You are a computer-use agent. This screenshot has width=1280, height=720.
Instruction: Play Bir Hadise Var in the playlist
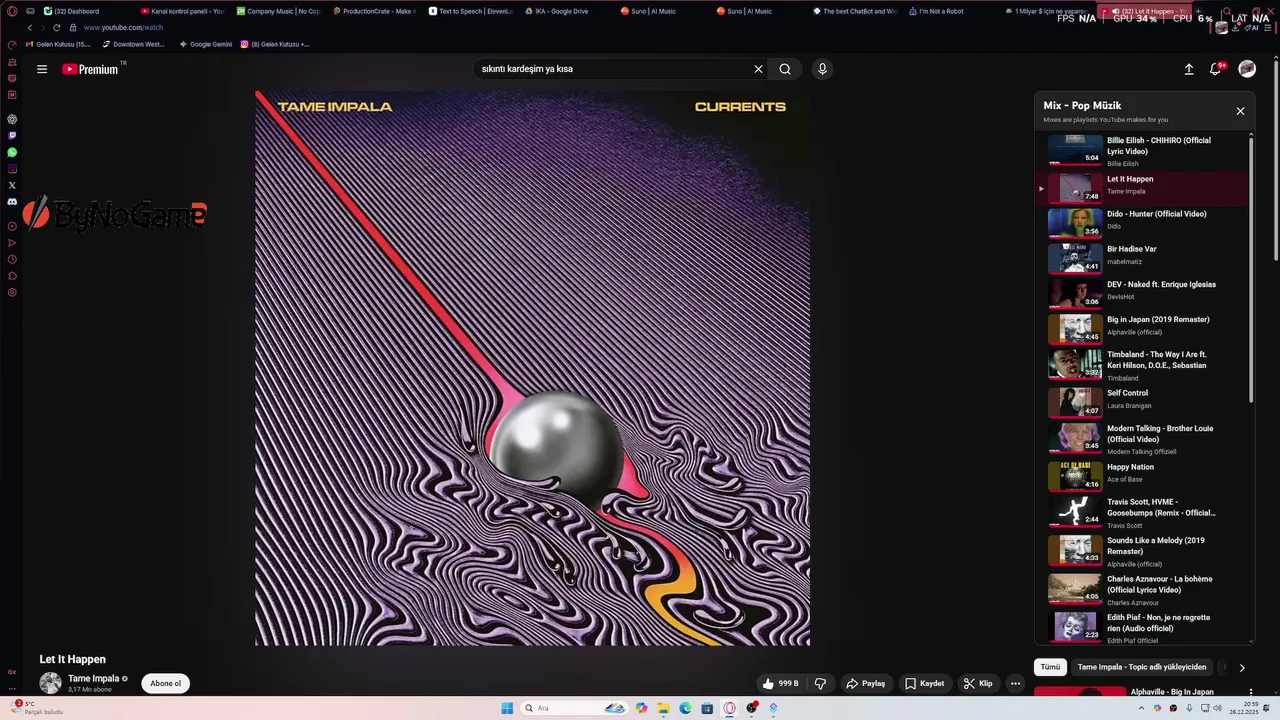pyautogui.click(x=1142, y=257)
